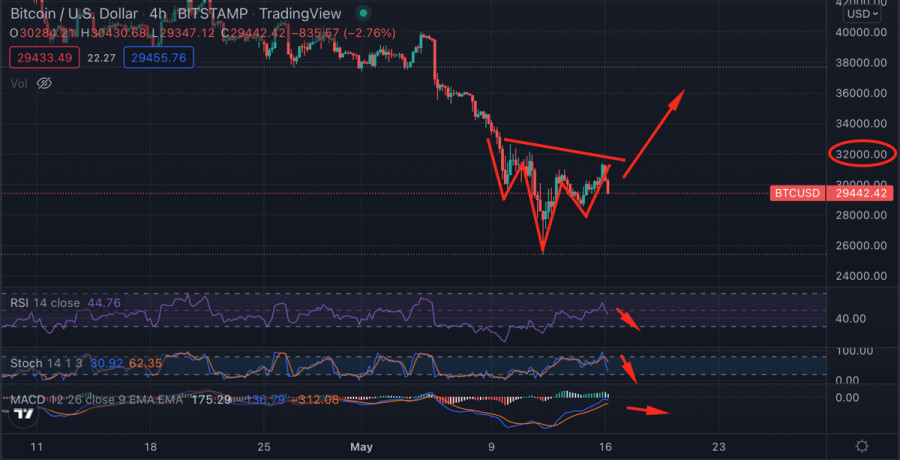Click the May label on time axis
This screenshot has width=900, height=460.
361,446
